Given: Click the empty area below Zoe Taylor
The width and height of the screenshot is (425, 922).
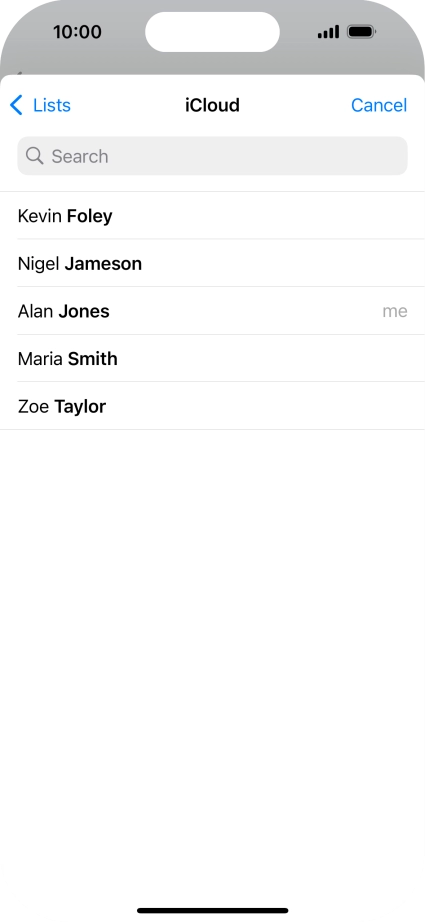Looking at the screenshot, I should (x=212, y=664).
